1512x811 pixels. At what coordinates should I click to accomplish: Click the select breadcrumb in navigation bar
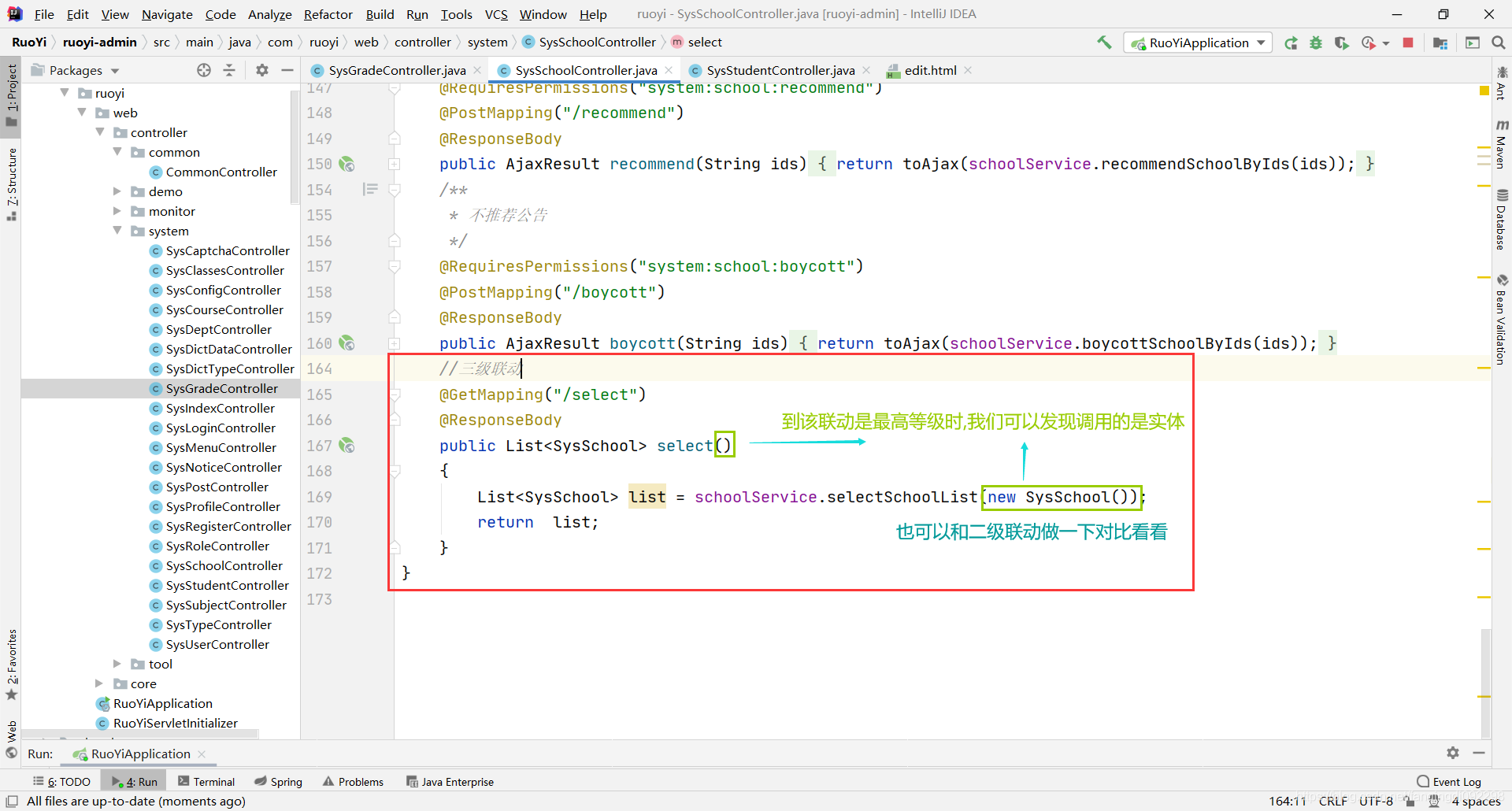(696, 43)
